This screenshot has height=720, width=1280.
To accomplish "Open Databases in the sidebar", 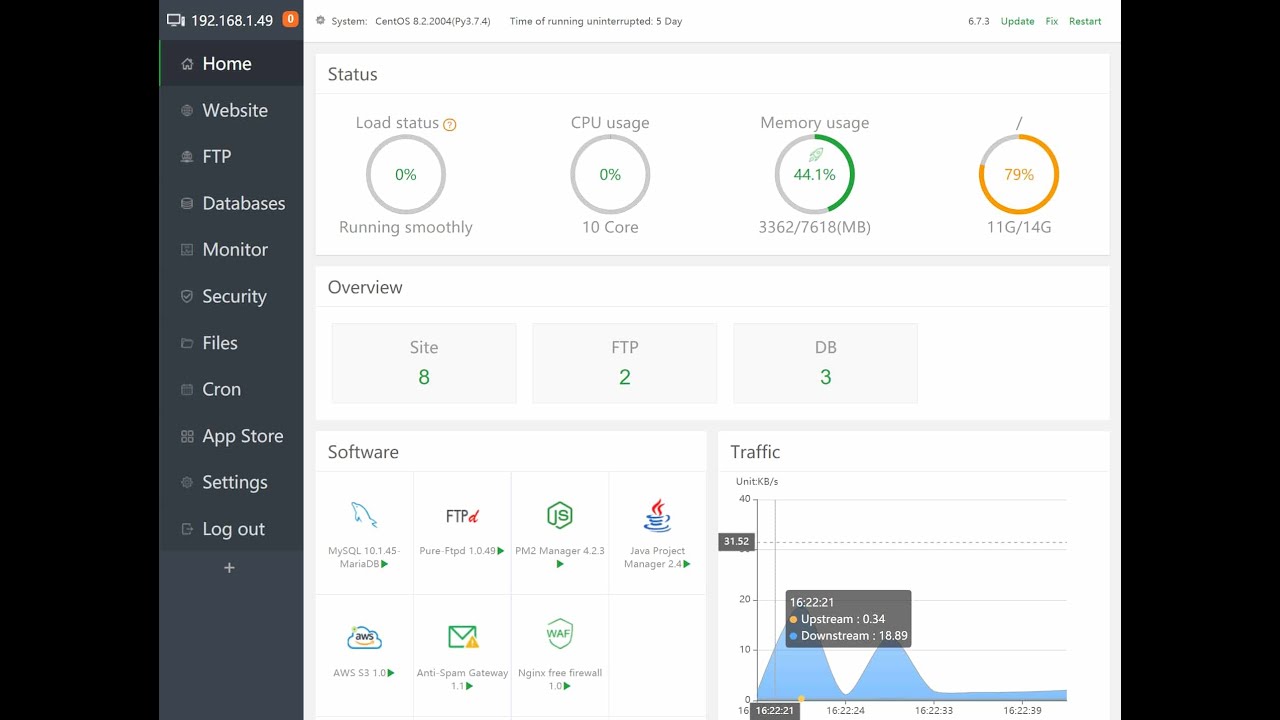I will 231,203.
